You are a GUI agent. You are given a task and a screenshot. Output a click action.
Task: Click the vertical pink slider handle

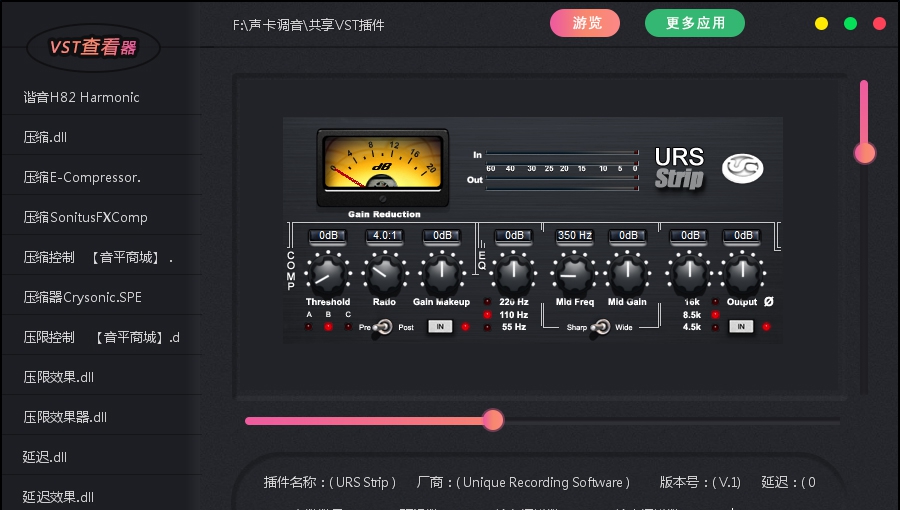[864, 153]
